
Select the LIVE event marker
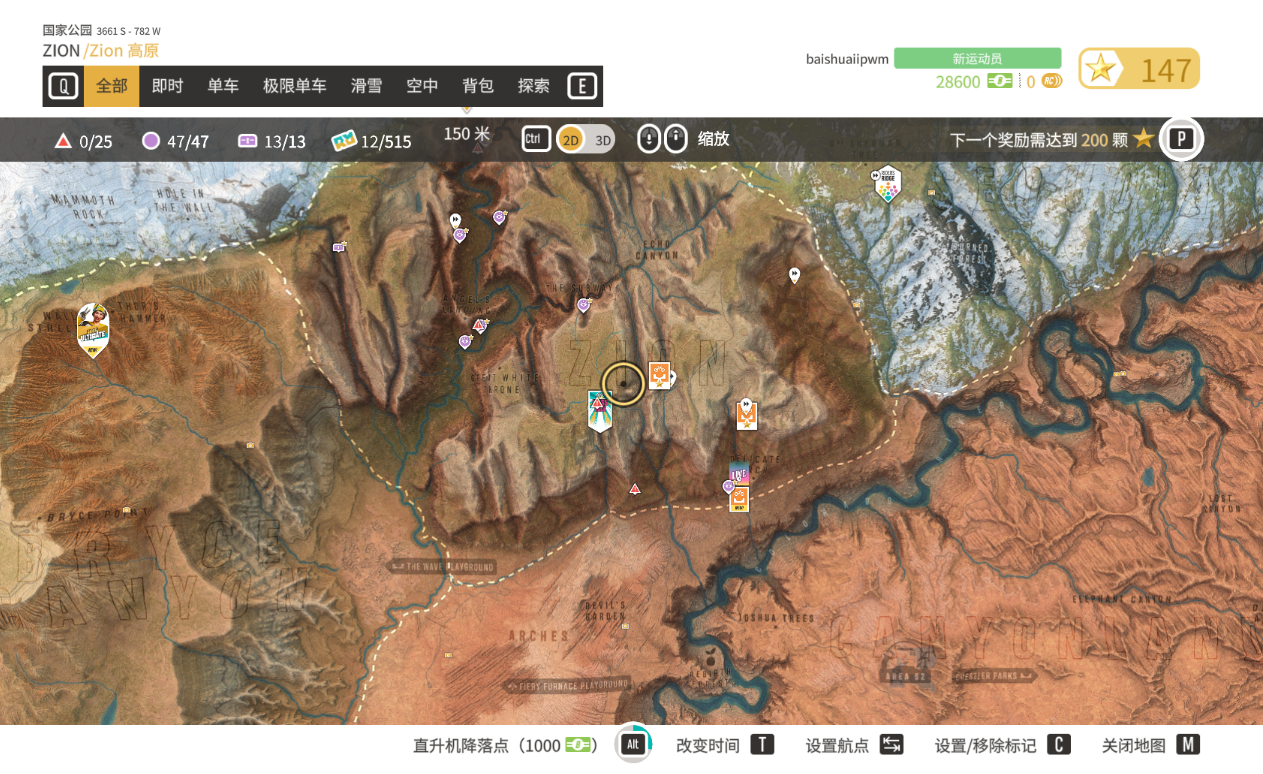tap(739, 473)
